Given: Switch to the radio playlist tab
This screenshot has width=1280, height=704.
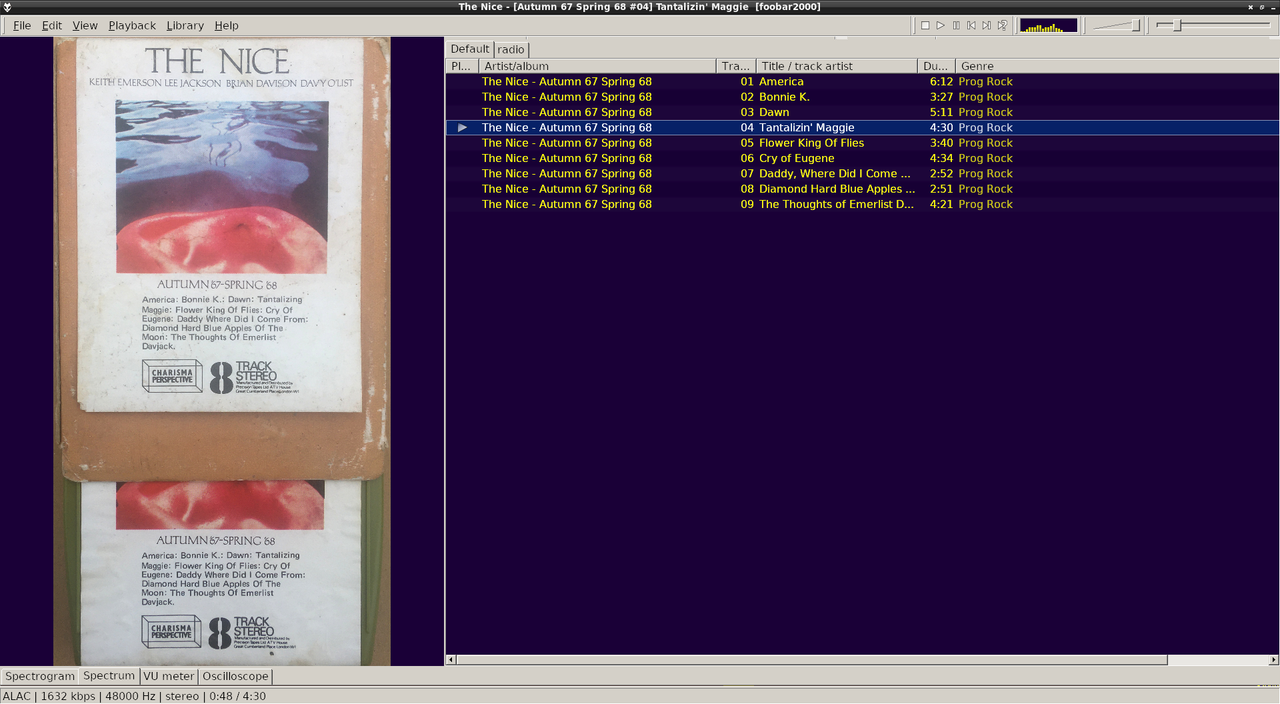Looking at the screenshot, I should pyautogui.click(x=511, y=49).
